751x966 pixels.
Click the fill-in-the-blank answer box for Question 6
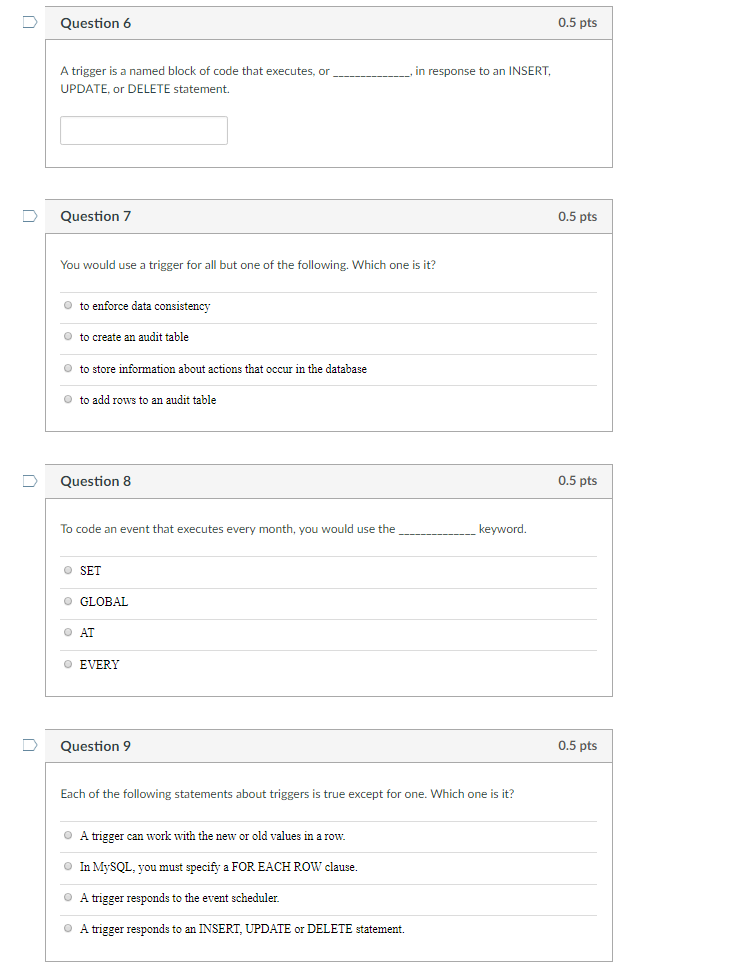143,130
